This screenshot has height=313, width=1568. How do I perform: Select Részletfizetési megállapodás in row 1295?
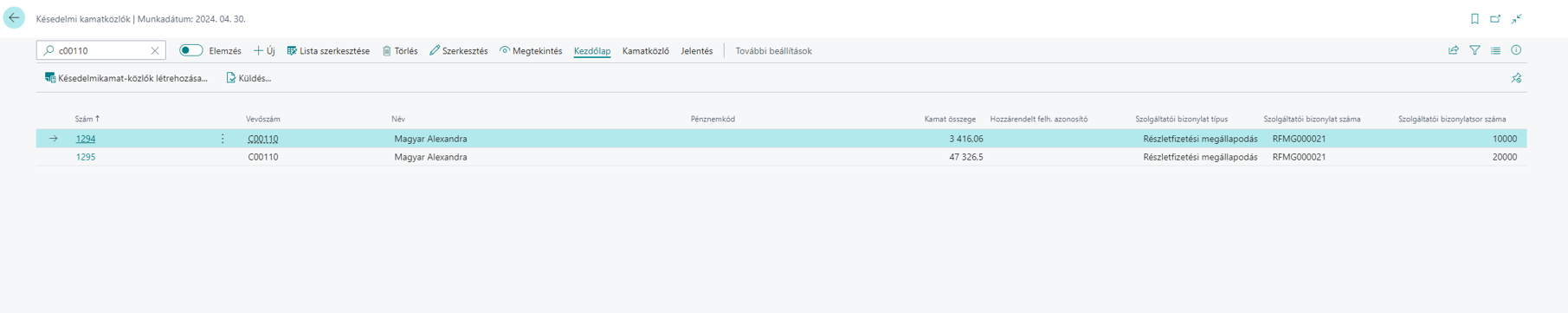click(x=1200, y=157)
